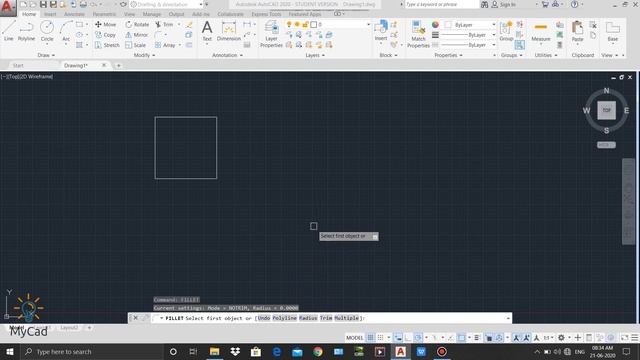
Task: Expand the Modify panel
Action: 144,55
